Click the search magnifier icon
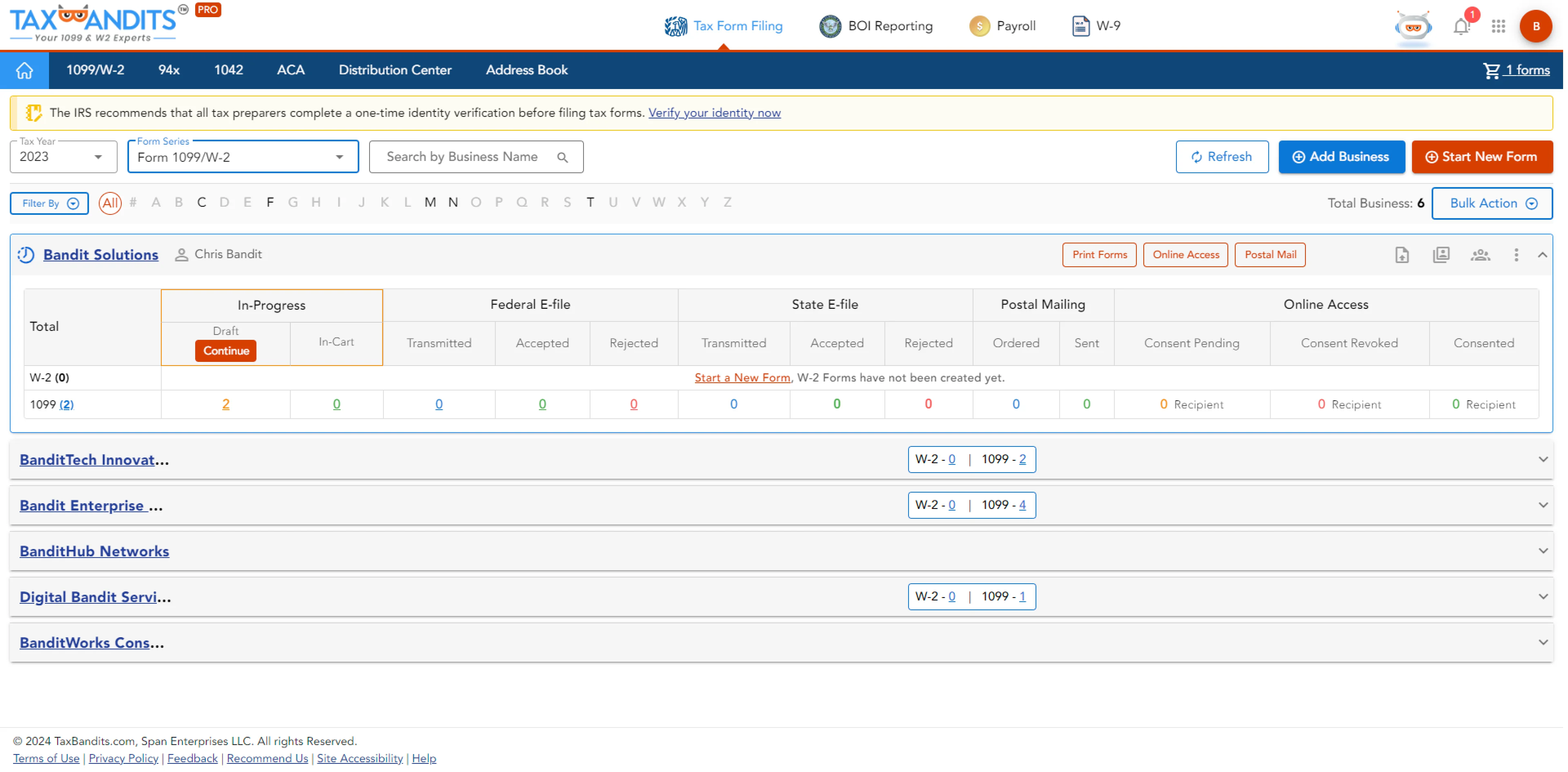The height and width of the screenshot is (772, 1568). point(562,157)
